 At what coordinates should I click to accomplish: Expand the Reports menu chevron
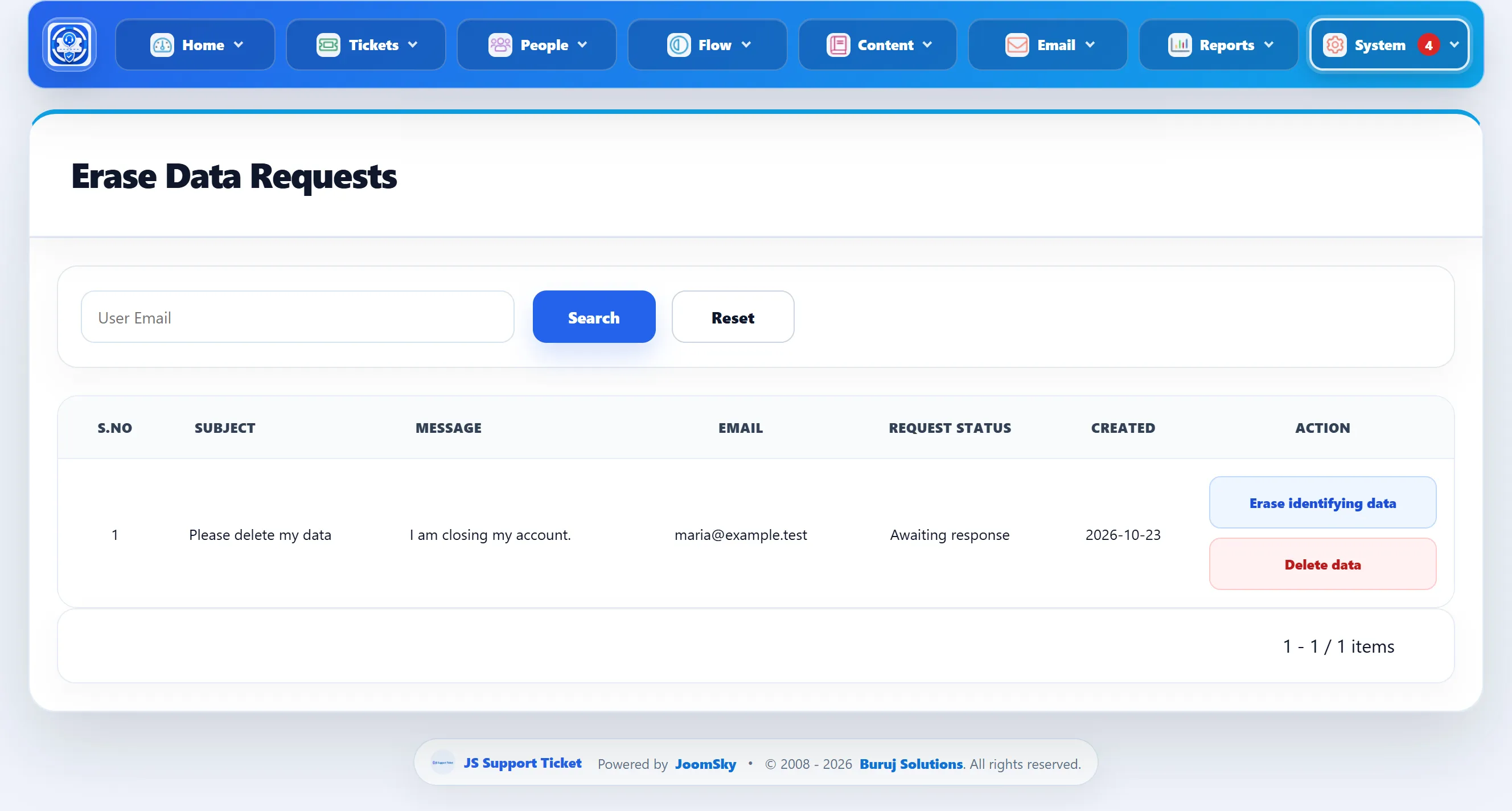coord(1269,44)
